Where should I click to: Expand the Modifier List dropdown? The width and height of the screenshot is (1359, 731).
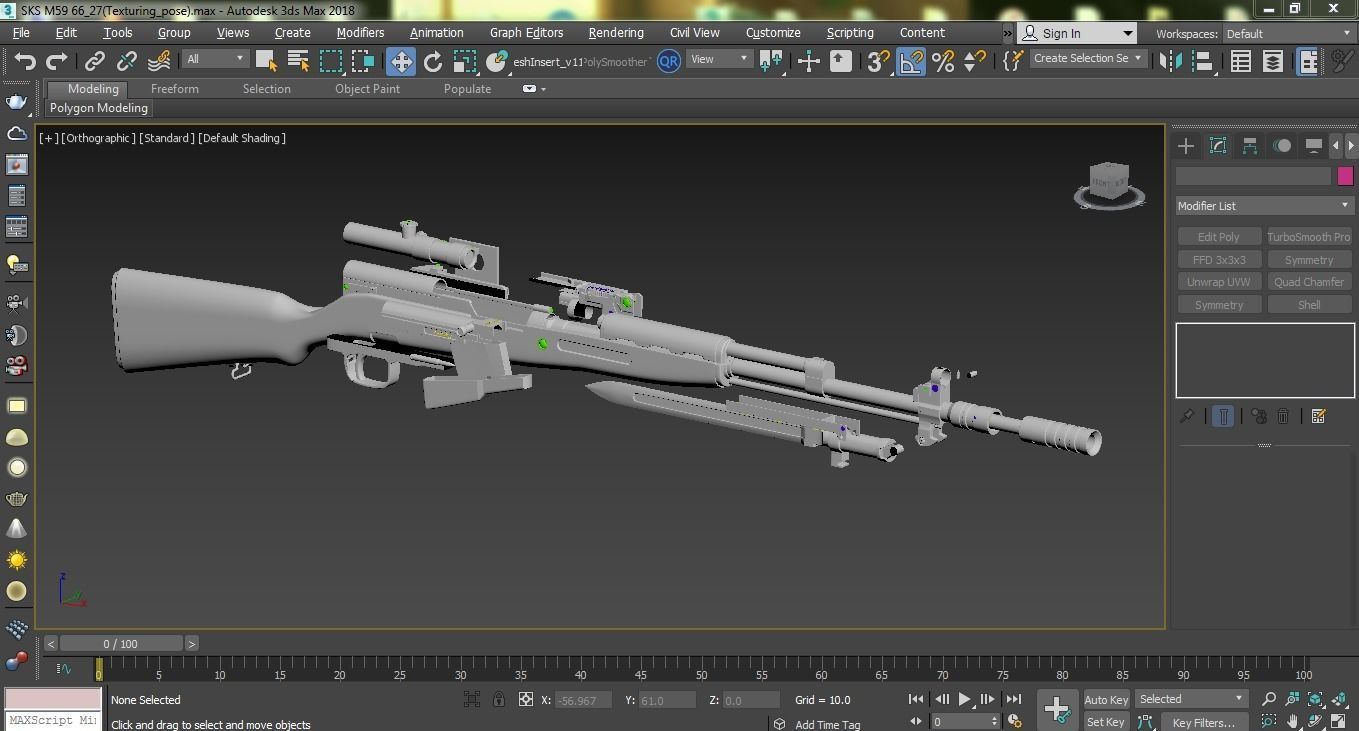1264,206
